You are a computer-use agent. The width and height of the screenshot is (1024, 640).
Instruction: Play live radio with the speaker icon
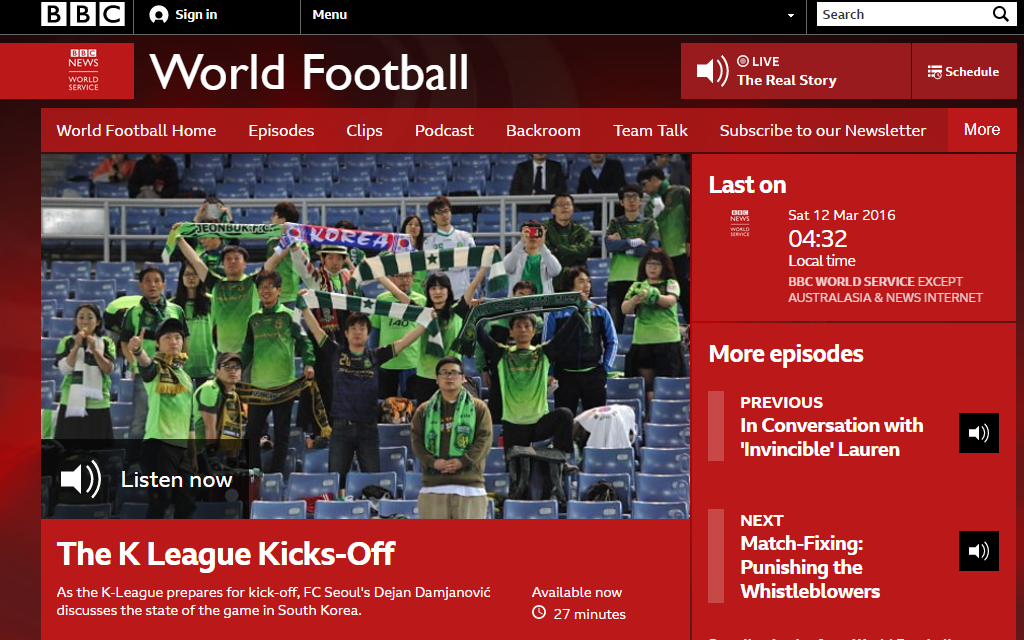[712, 71]
